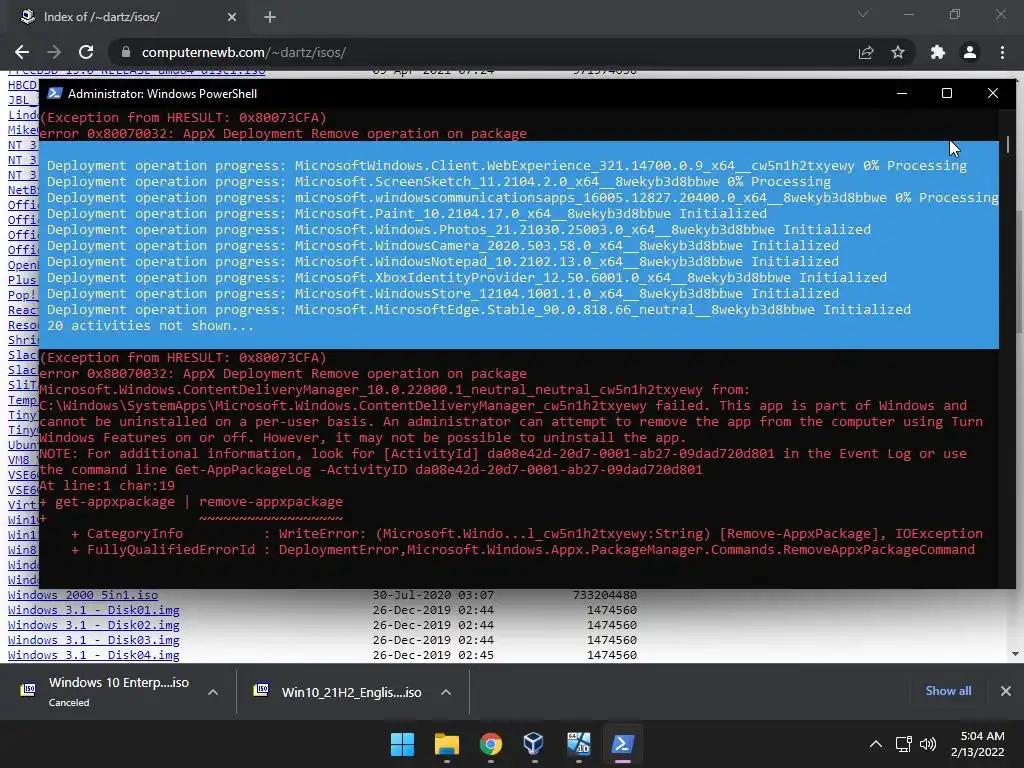Click the Windows 2000 5in1.iso size 733204480

coord(605,595)
